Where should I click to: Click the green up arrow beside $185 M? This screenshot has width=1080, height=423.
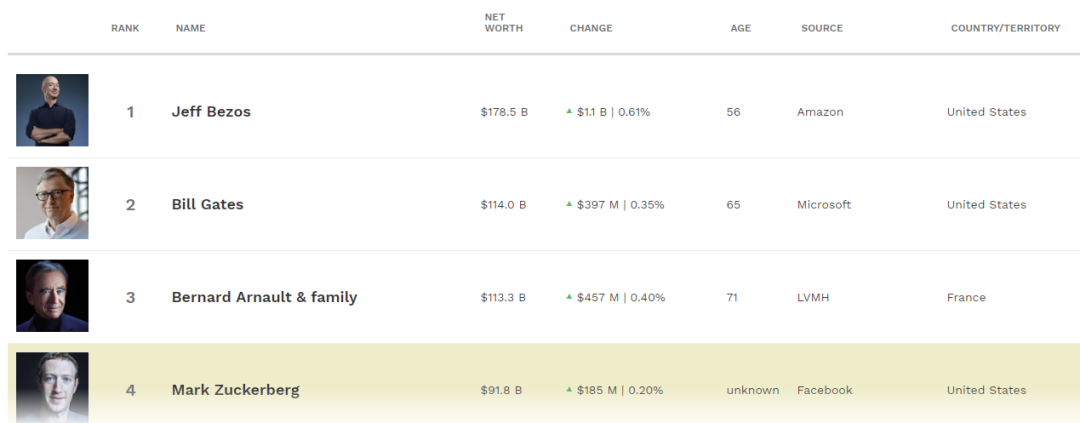point(569,389)
